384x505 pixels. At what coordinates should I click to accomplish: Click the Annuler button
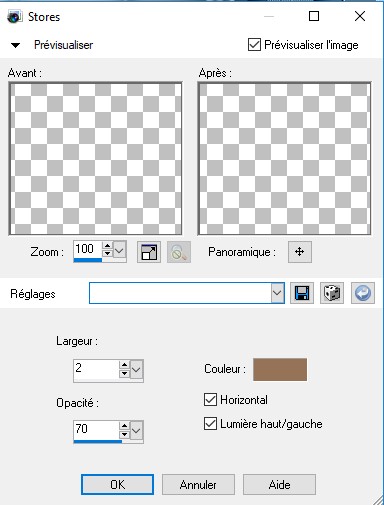[198, 485]
